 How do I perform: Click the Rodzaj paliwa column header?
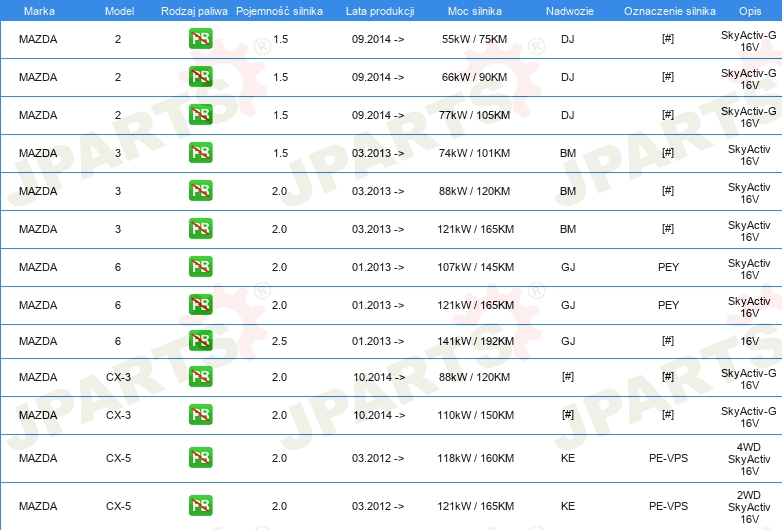pyautogui.click(x=194, y=11)
